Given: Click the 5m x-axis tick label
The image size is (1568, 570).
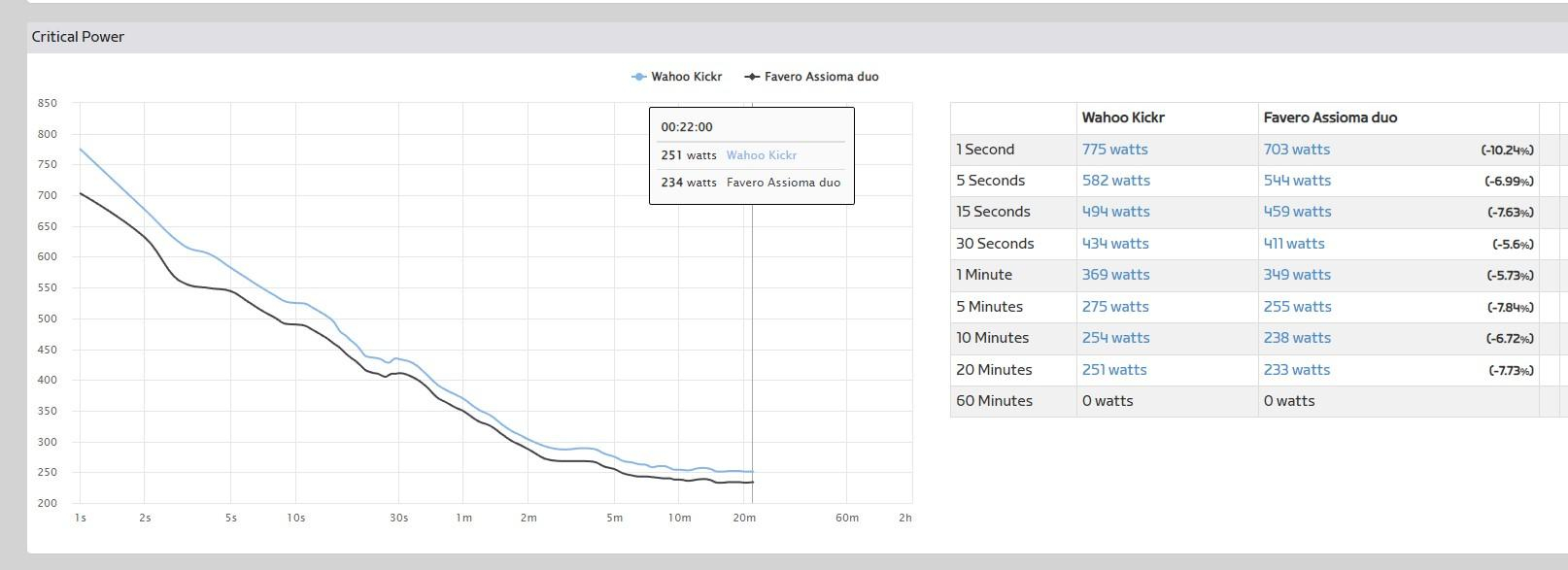Looking at the screenshot, I should (x=614, y=519).
